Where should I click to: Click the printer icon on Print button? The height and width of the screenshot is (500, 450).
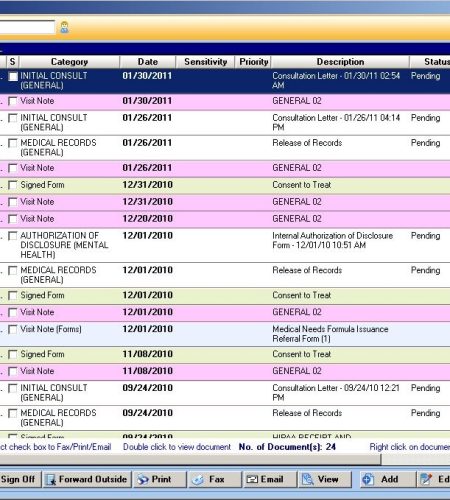[x=143, y=480]
